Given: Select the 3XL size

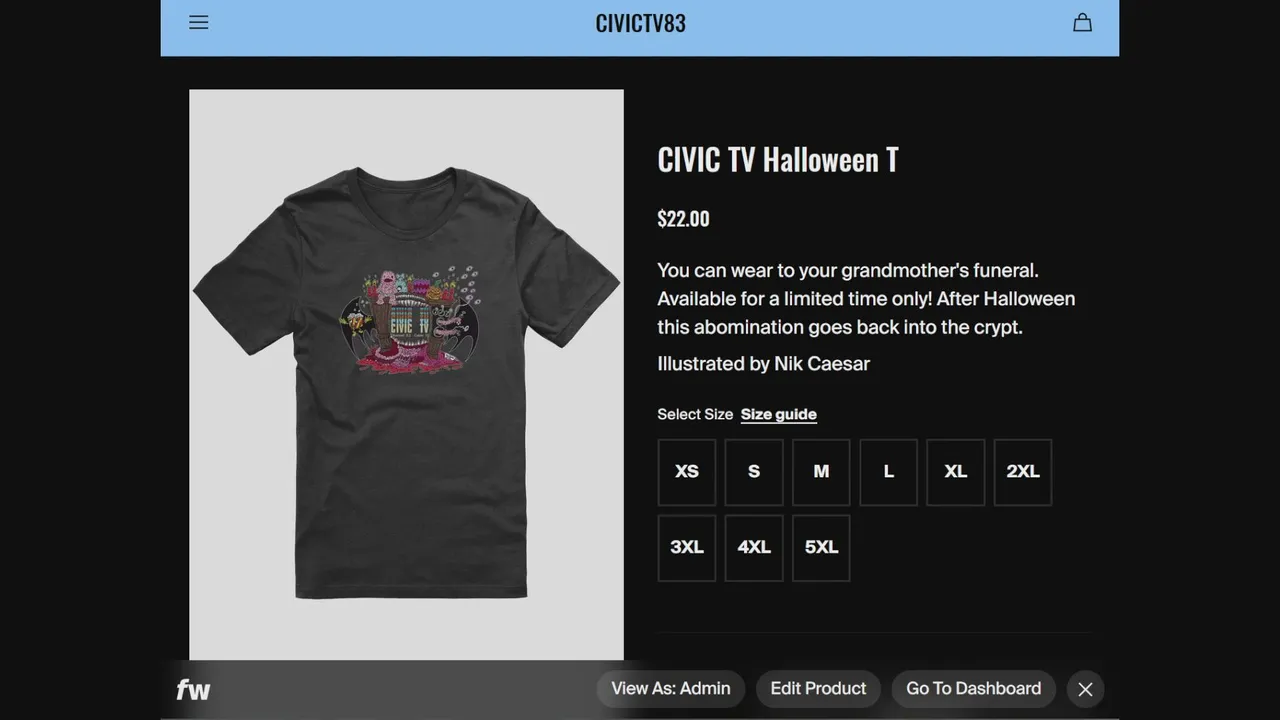Looking at the screenshot, I should (x=687, y=548).
